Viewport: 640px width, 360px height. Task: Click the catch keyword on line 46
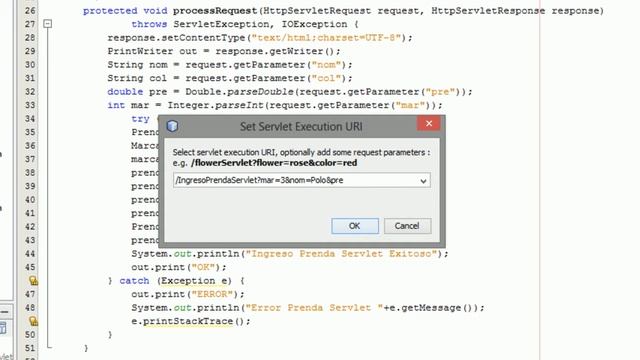click(134, 280)
